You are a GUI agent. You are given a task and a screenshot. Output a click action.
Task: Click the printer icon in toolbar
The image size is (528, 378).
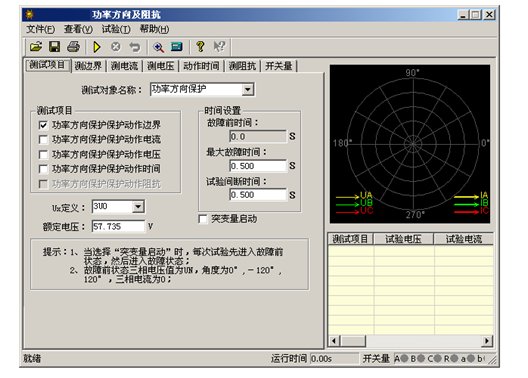click(73, 46)
